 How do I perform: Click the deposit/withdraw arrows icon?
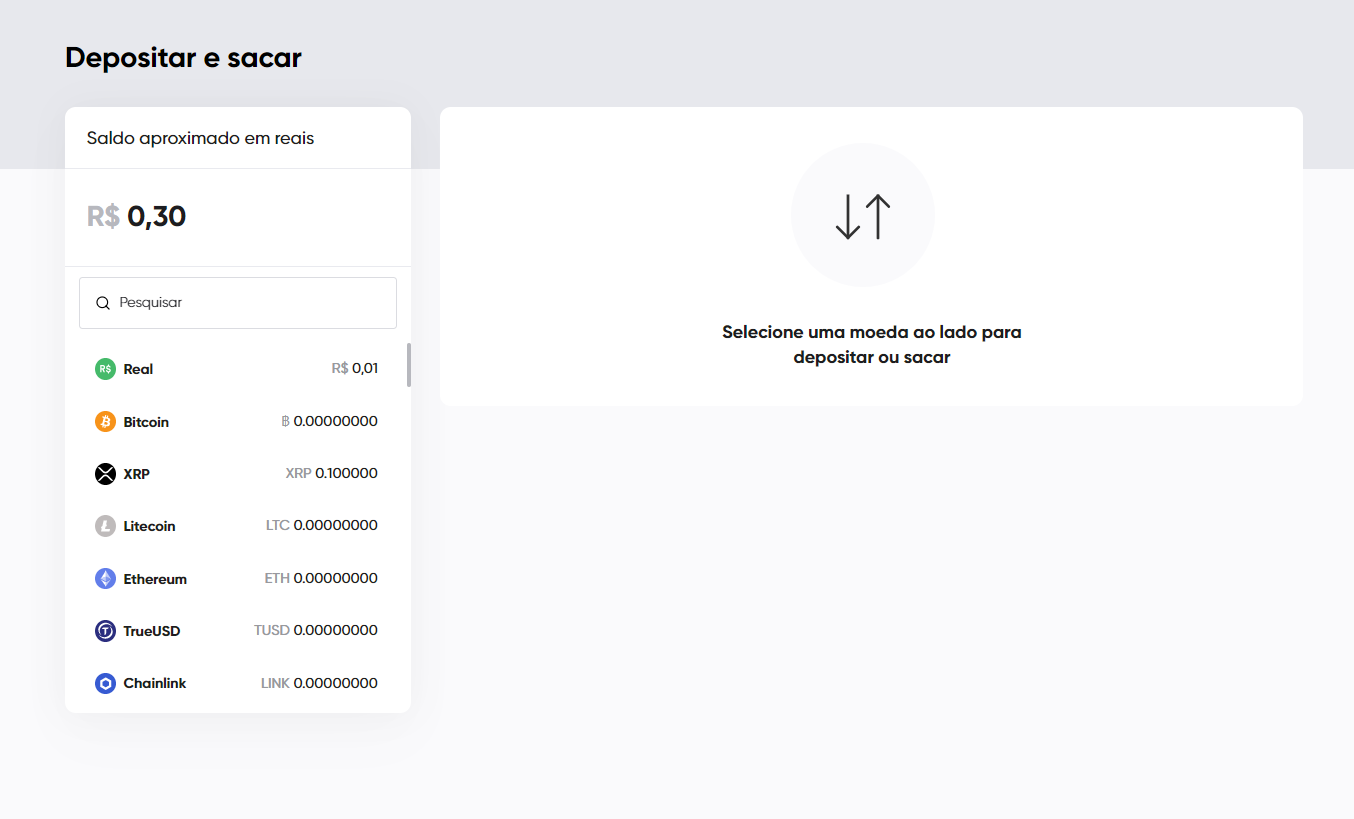click(862, 216)
